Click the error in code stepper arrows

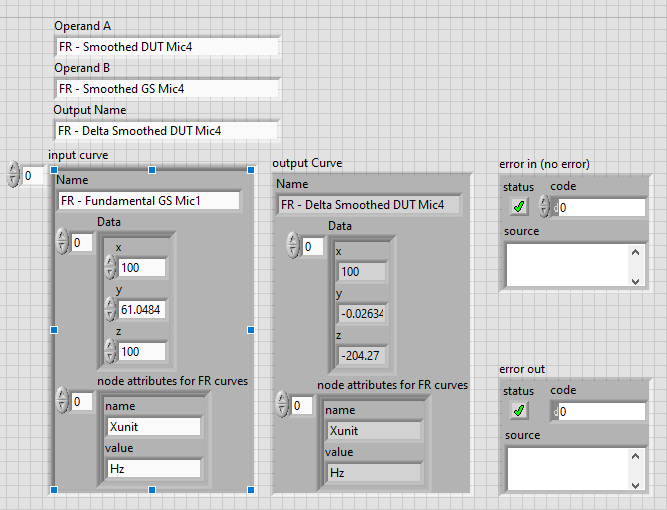click(544, 207)
